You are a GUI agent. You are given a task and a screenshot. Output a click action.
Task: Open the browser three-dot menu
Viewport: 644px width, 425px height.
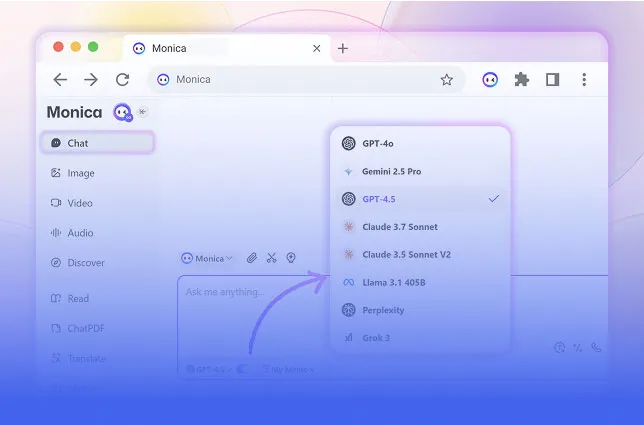coord(584,79)
